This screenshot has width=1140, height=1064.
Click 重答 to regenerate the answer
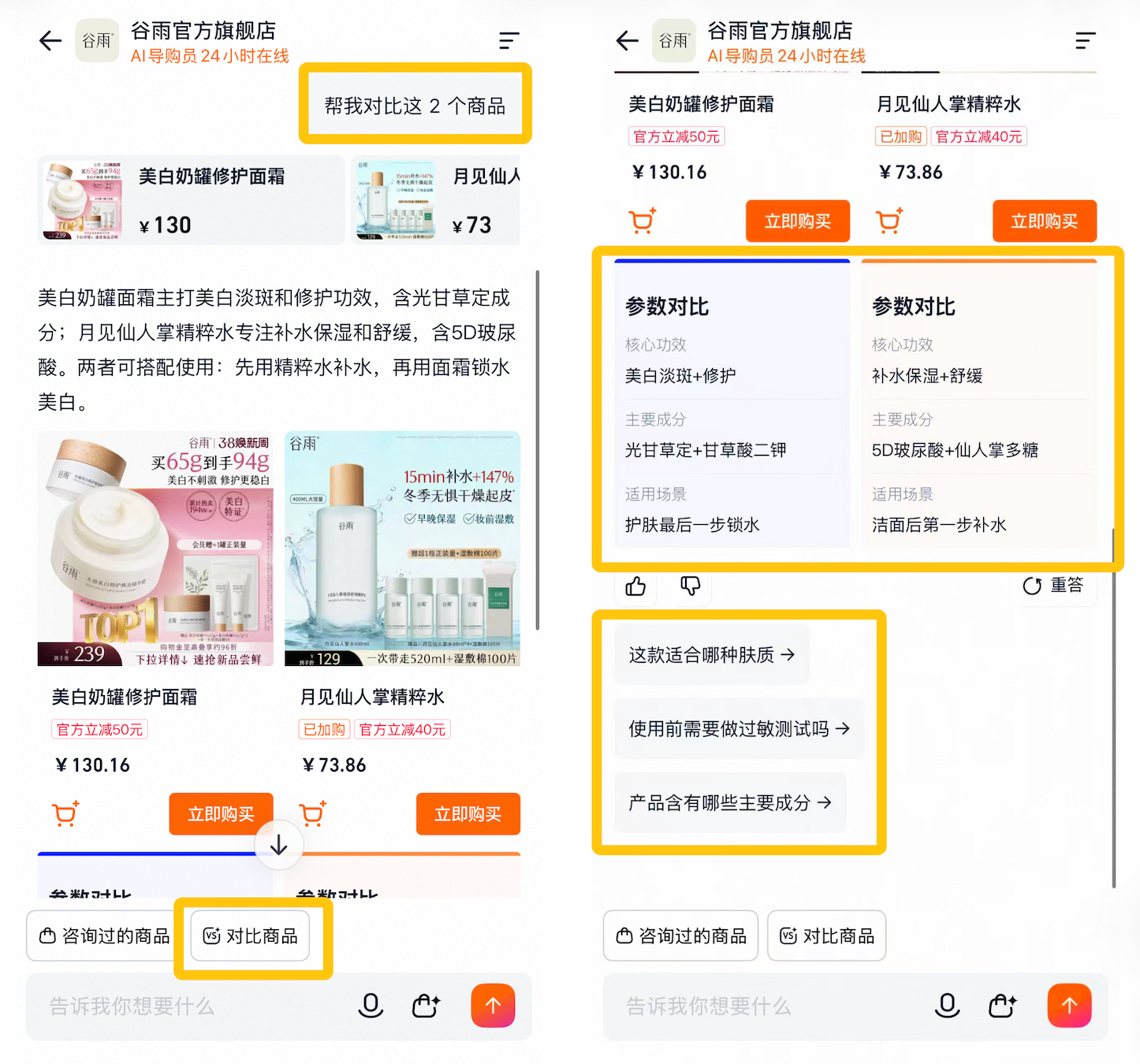pyautogui.click(x=1053, y=586)
